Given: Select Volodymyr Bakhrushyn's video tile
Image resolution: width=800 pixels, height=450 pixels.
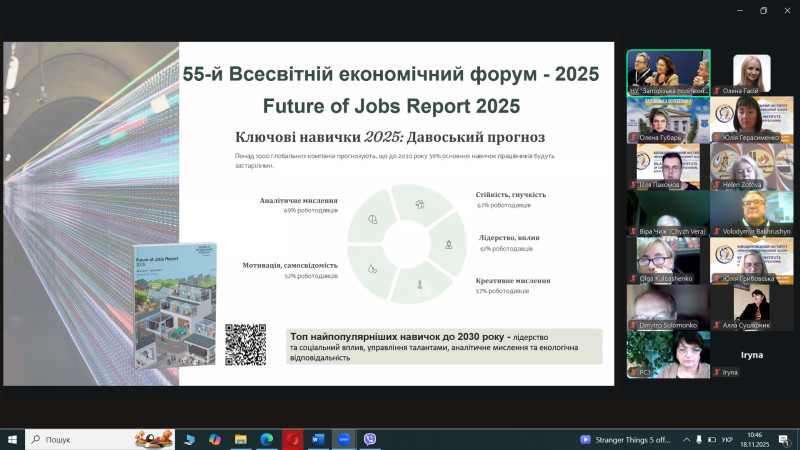Looking at the screenshot, I should 752,214.
